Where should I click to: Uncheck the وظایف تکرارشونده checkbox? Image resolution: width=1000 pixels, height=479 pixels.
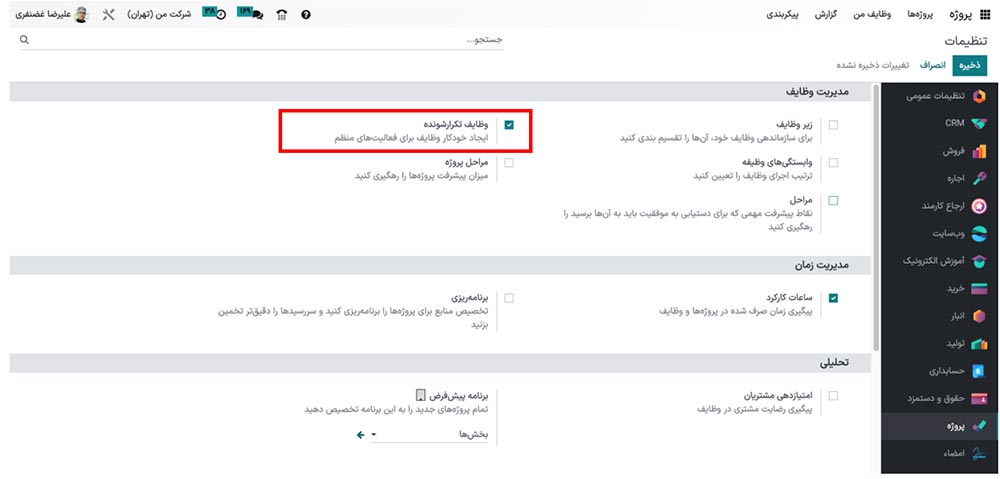click(508, 125)
